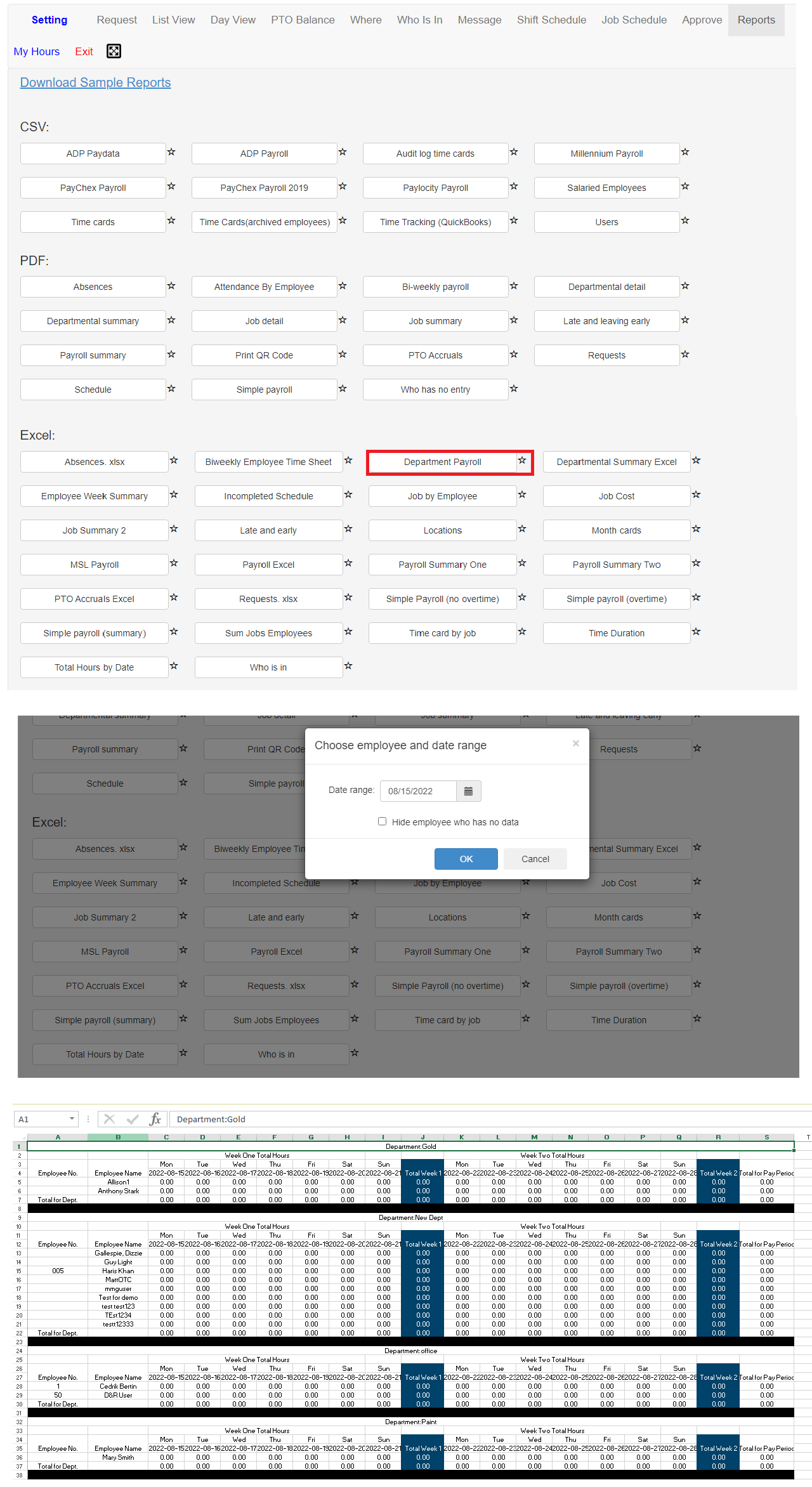Open the Who Is In tab

(x=420, y=20)
